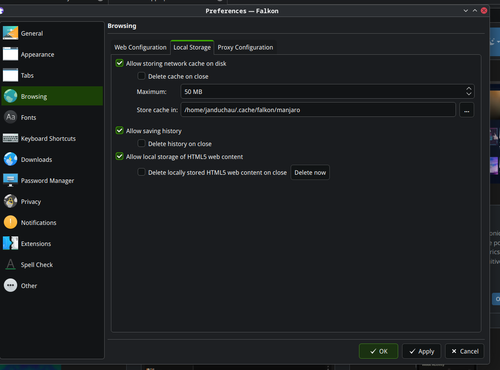Decrease the maximum cache size
The width and height of the screenshot is (500, 370).
tap(469, 94)
